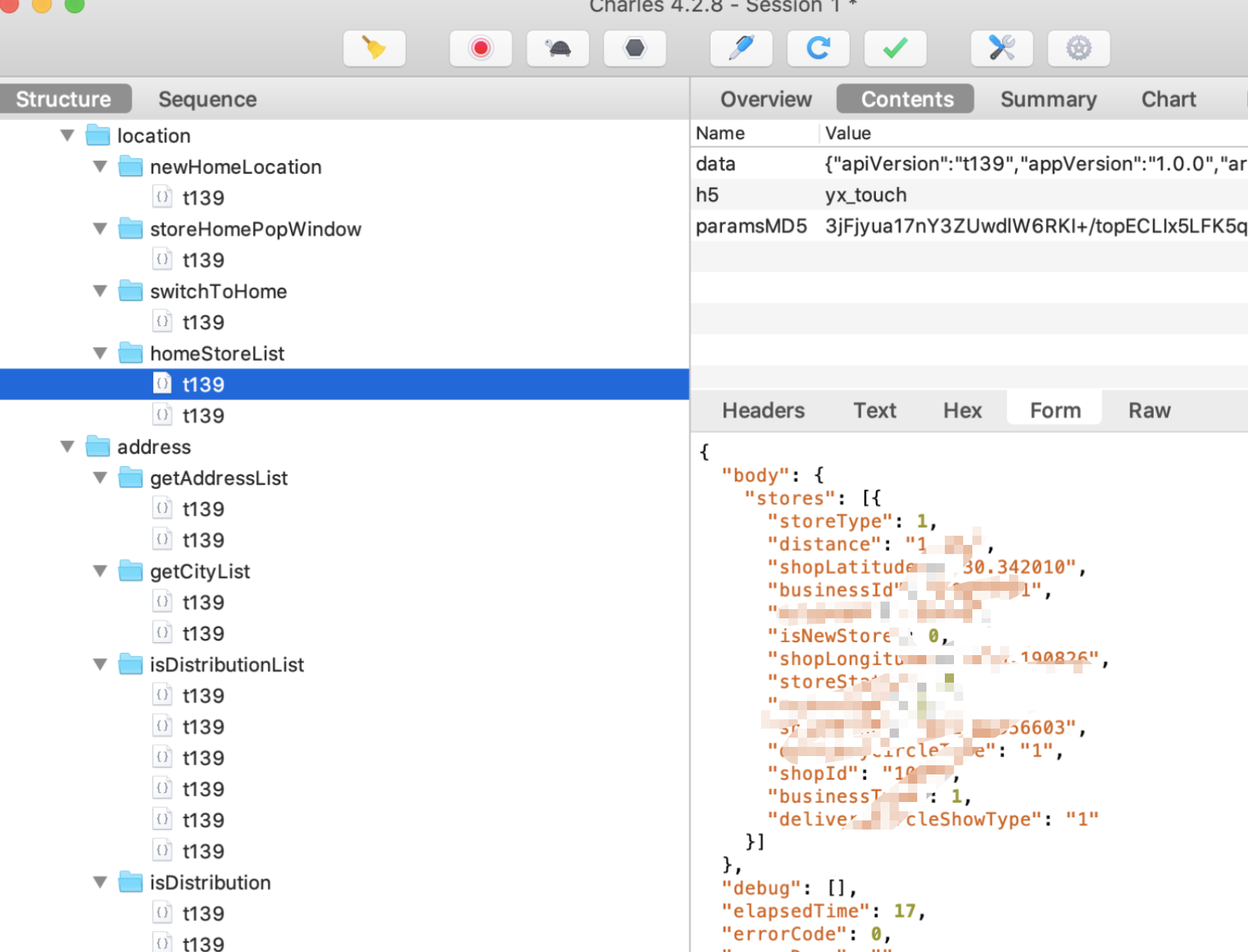Collapse the homeStoreList folder
This screenshot has width=1248, height=952.
coord(100,354)
